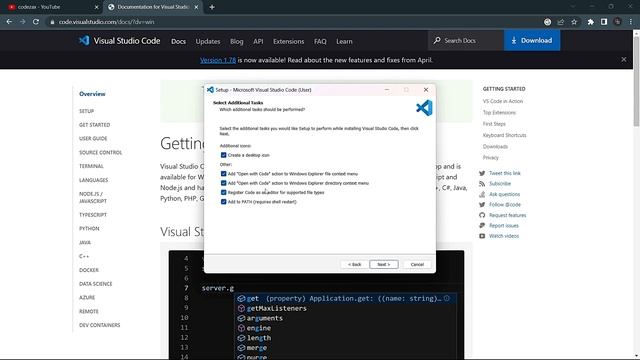Click the Twitter icon beside Tweet this link

[x=482, y=173]
